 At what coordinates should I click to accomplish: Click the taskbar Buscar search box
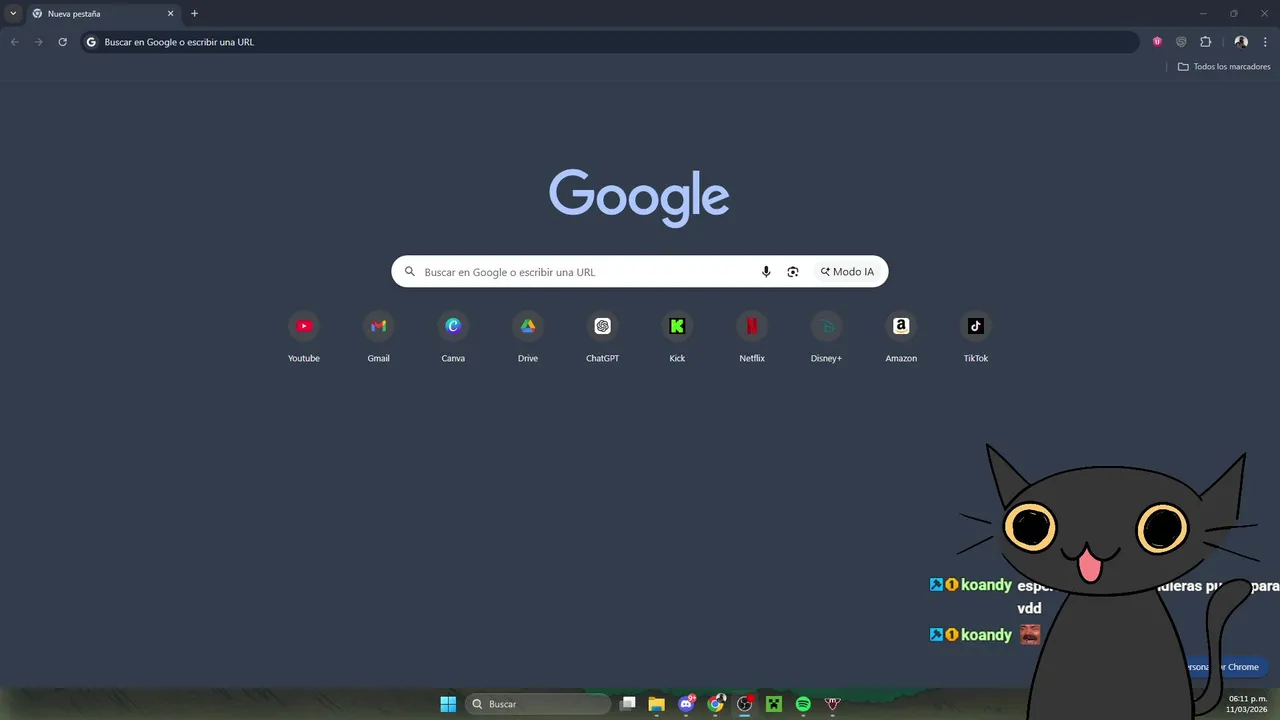[538, 704]
